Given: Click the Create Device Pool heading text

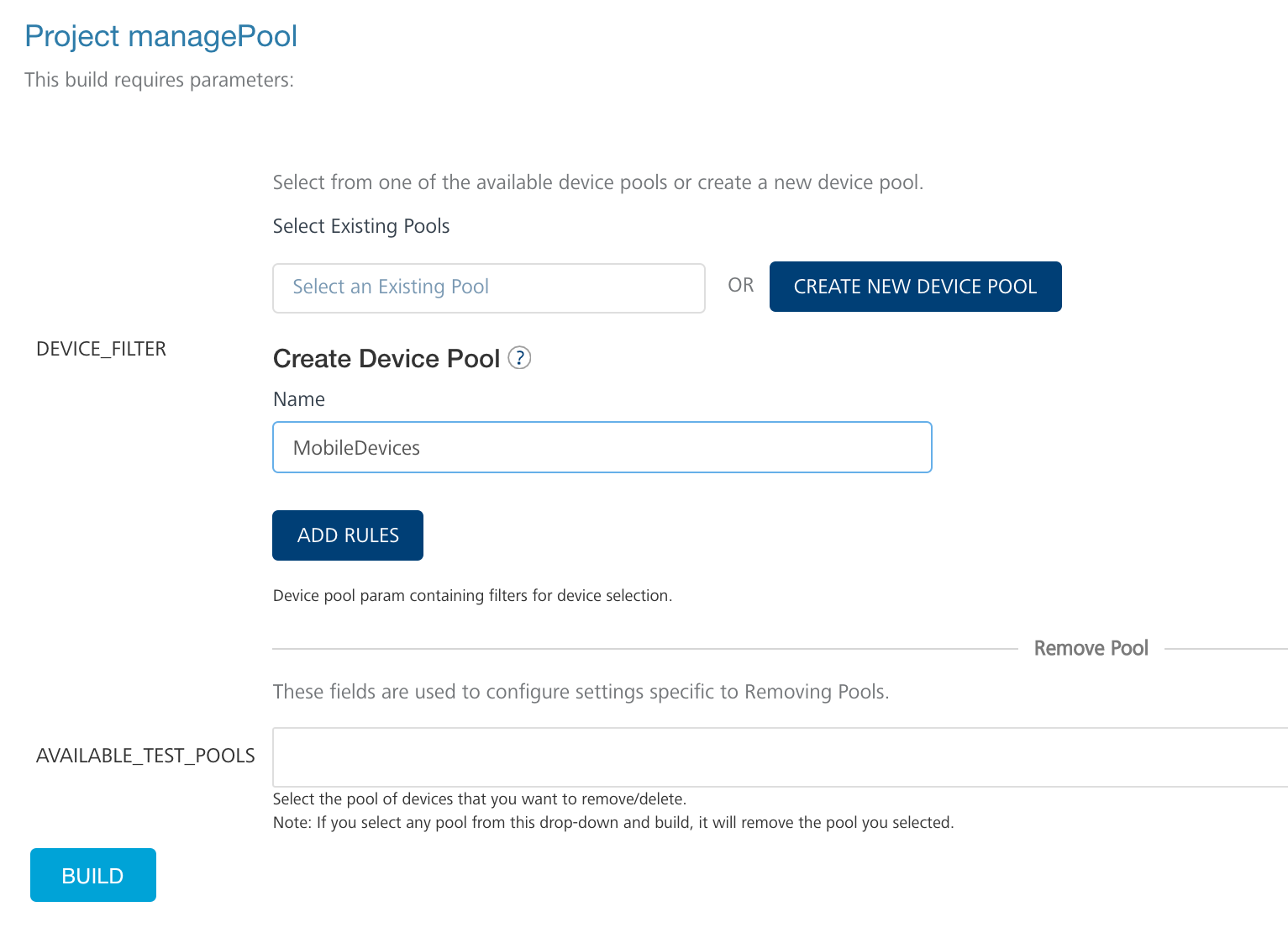Looking at the screenshot, I should point(386,359).
